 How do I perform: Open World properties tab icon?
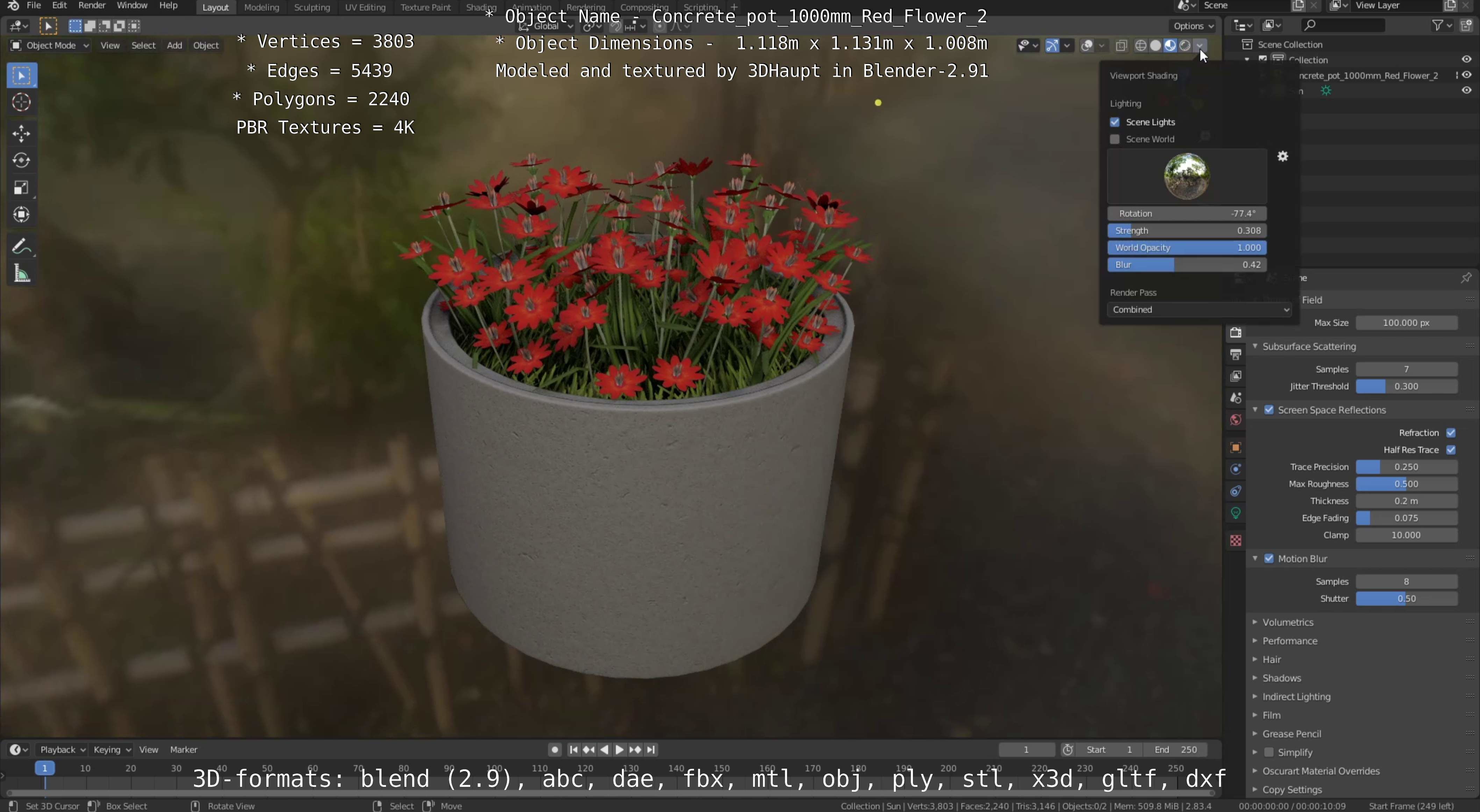tap(1236, 420)
